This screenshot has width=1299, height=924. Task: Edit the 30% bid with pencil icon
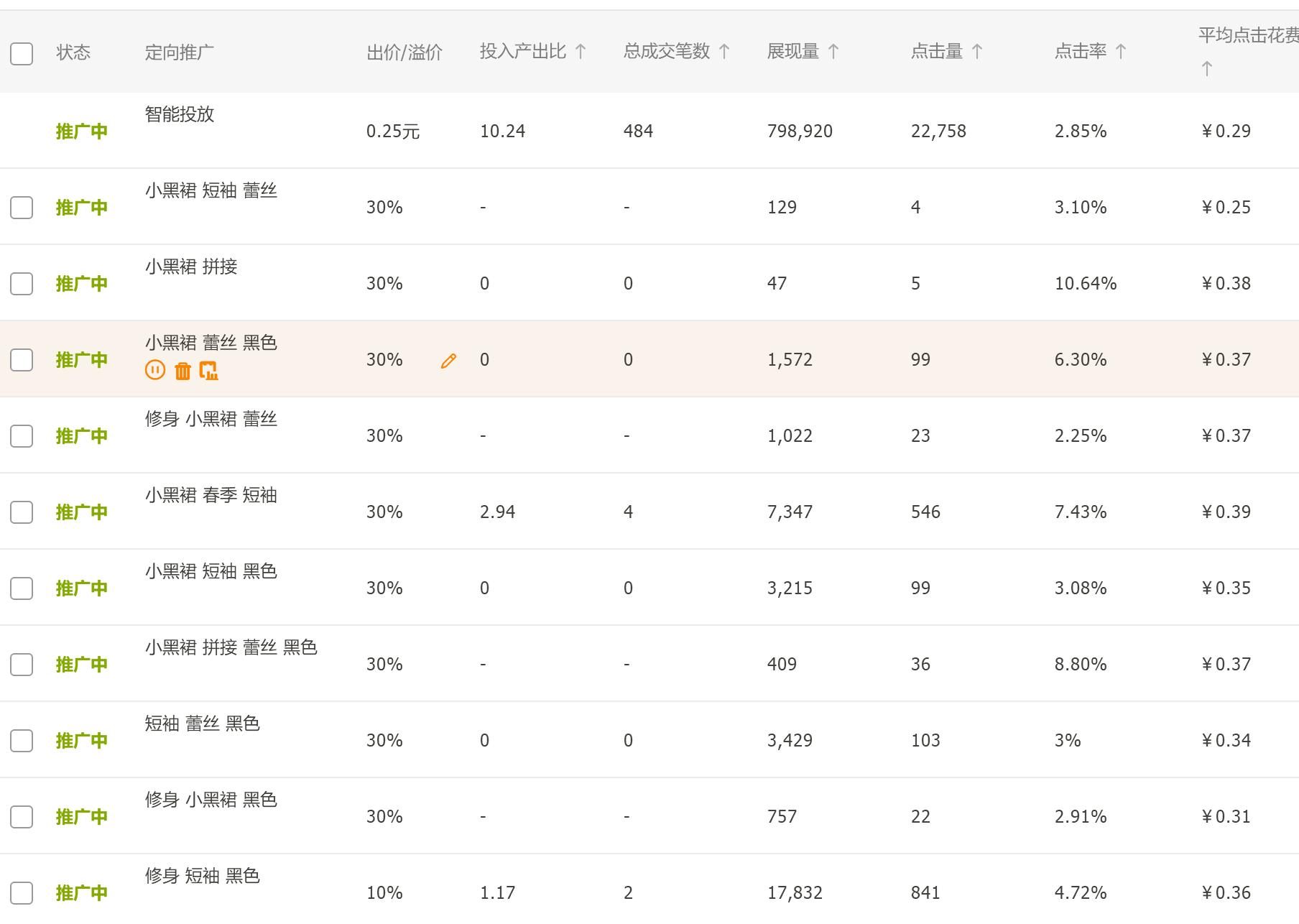click(448, 361)
